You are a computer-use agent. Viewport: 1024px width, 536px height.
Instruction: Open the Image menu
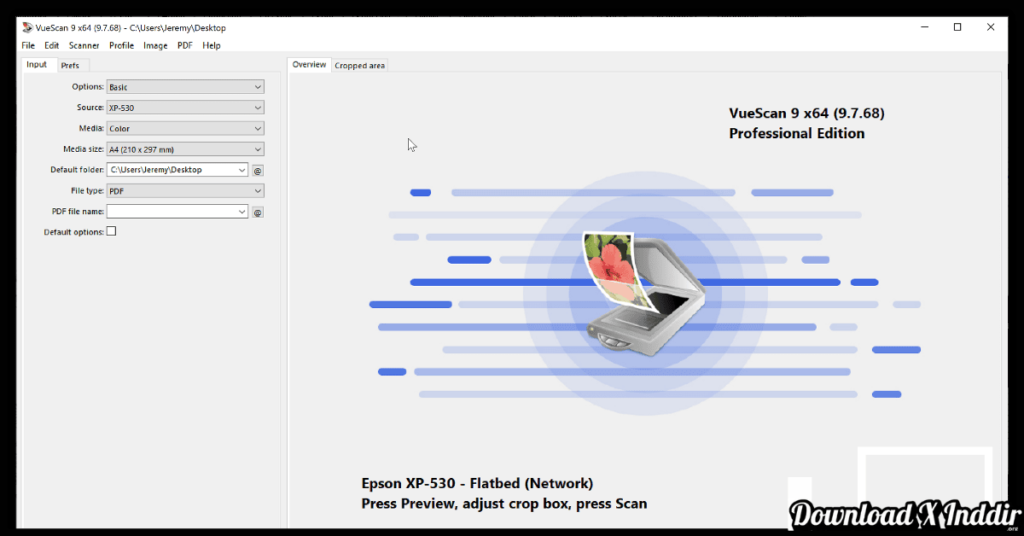coord(155,45)
